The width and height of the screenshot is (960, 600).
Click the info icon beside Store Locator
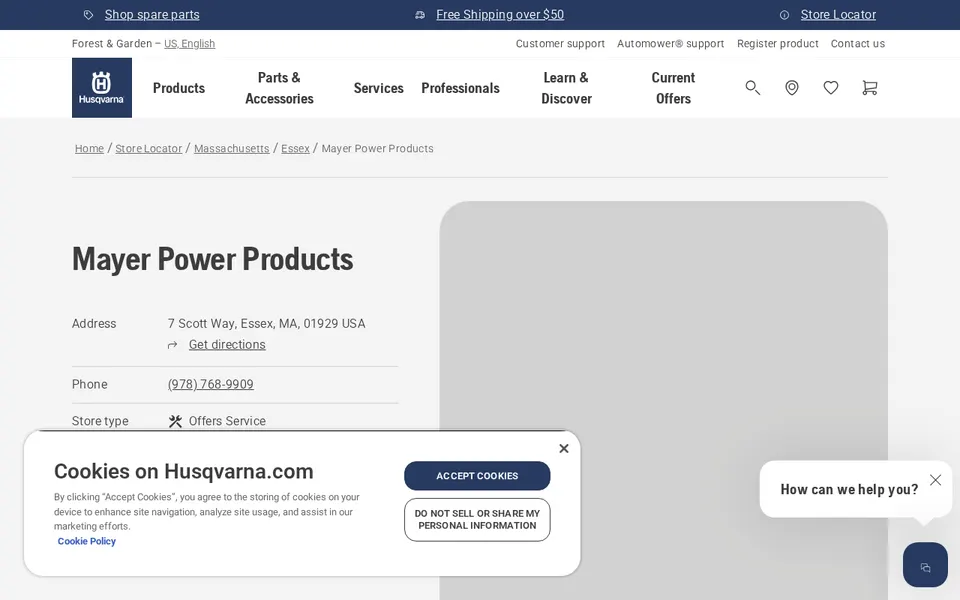(x=784, y=15)
